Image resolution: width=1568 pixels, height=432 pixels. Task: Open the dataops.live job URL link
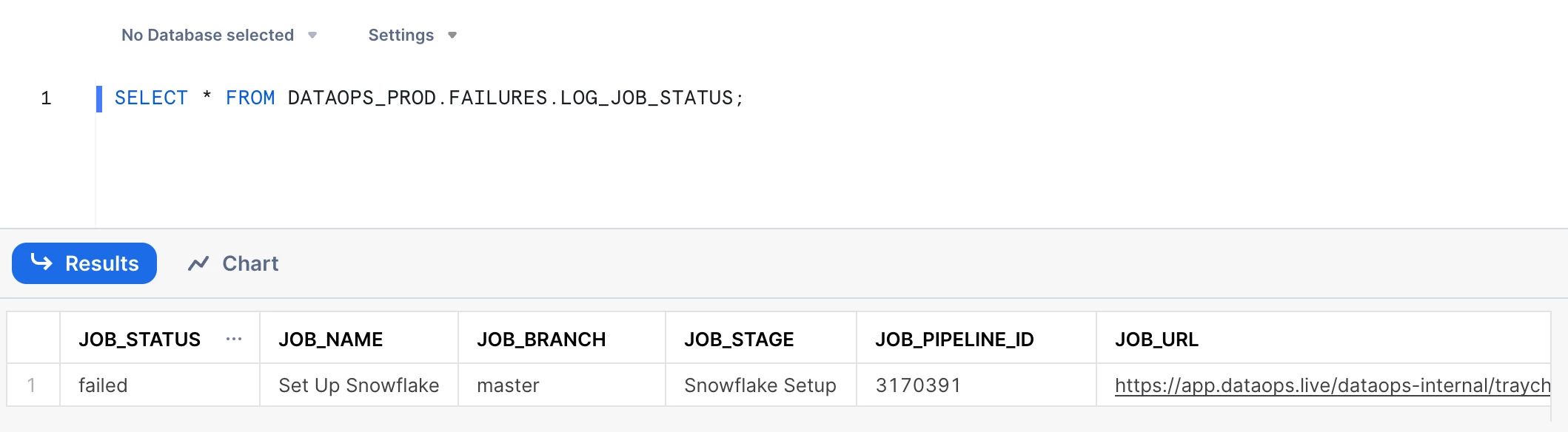click(1332, 385)
